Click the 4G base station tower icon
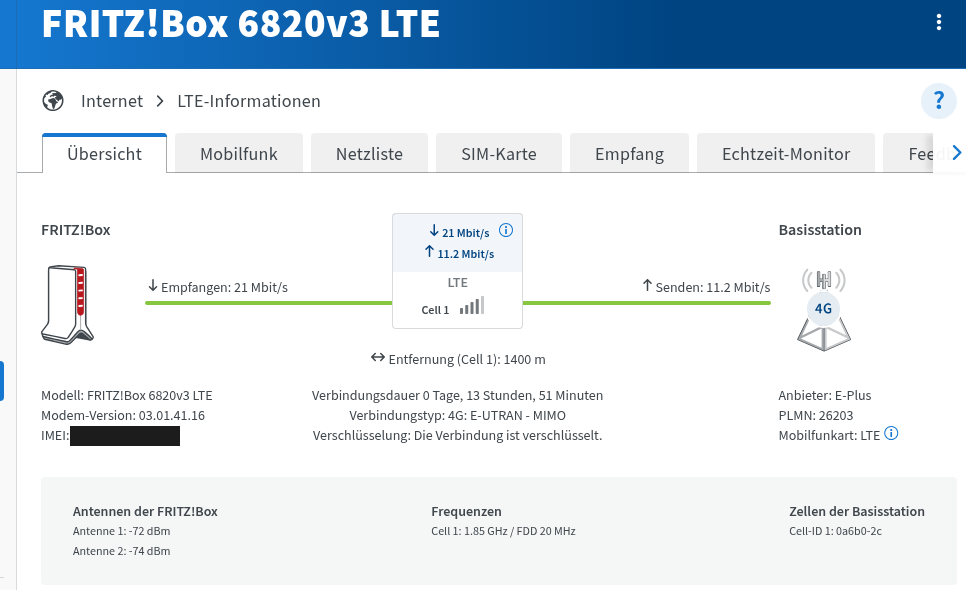The width and height of the screenshot is (966, 590). (824, 310)
